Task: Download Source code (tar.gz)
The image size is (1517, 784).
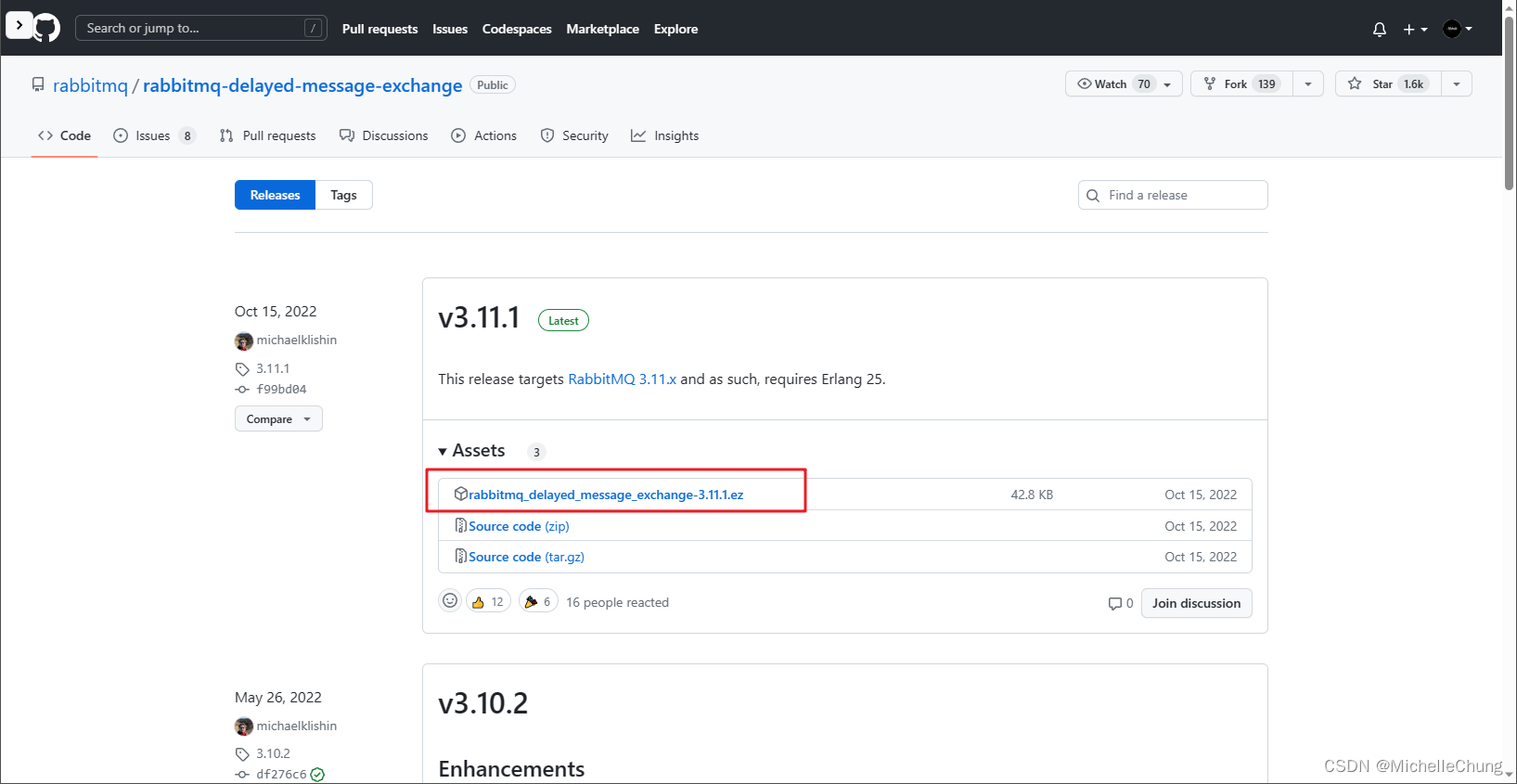Action: tap(526, 557)
